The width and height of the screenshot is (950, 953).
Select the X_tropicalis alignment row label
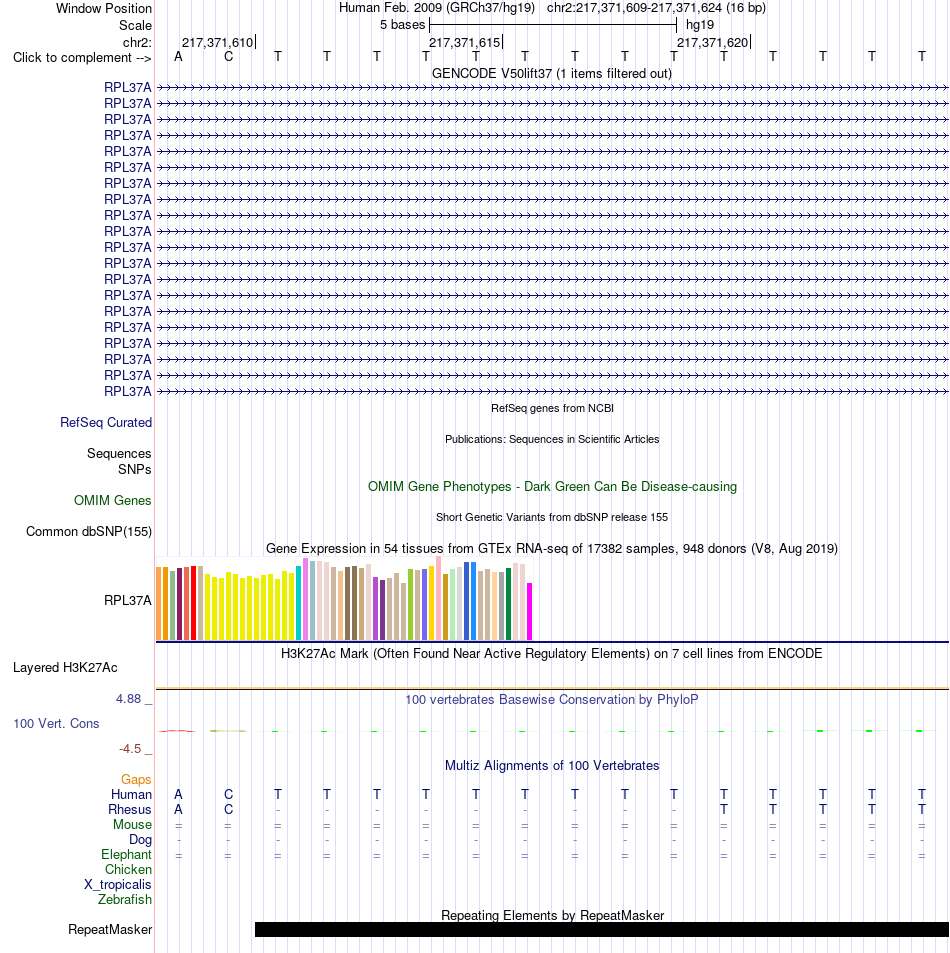click(118, 885)
